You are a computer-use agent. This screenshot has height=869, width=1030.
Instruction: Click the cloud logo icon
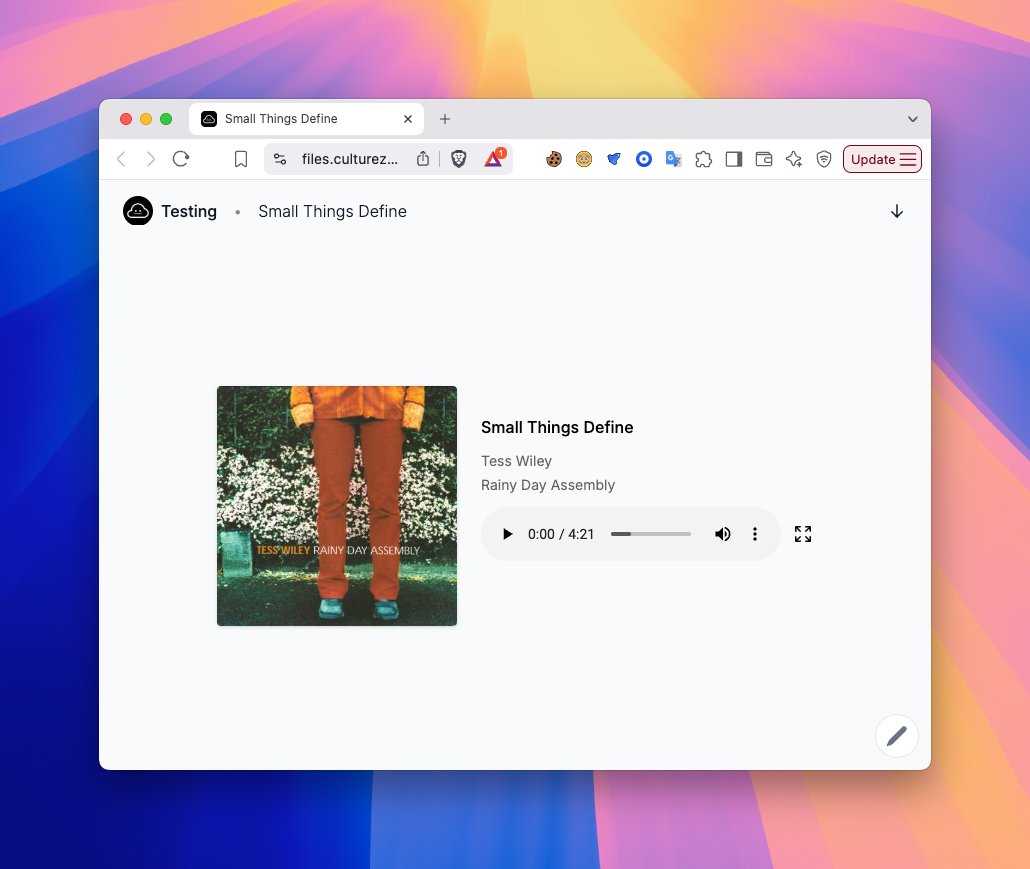click(138, 211)
